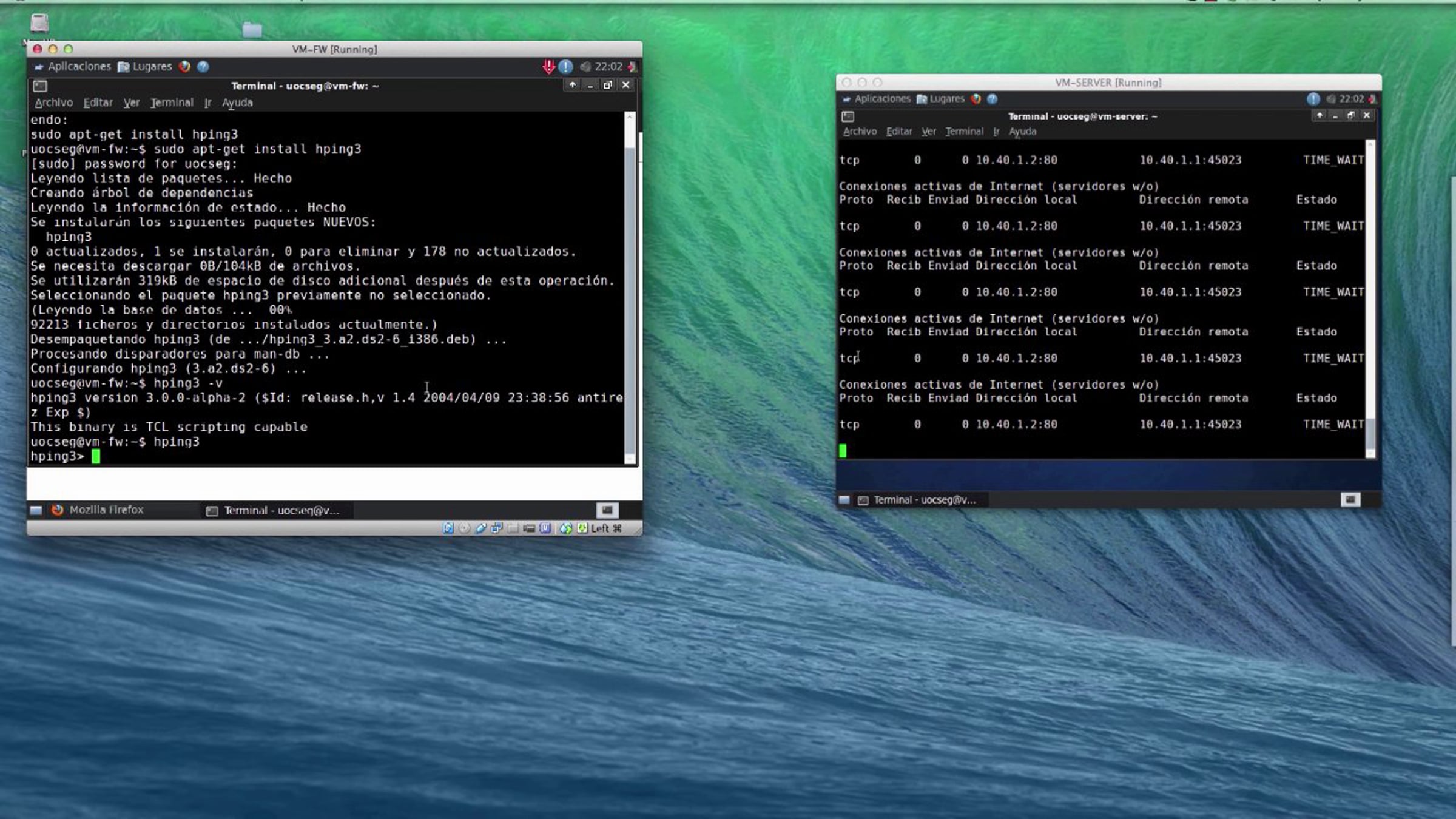
Task: Open Ayuda menu in vm-server terminal
Action: pyautogui.click(x=1022, y=132)
